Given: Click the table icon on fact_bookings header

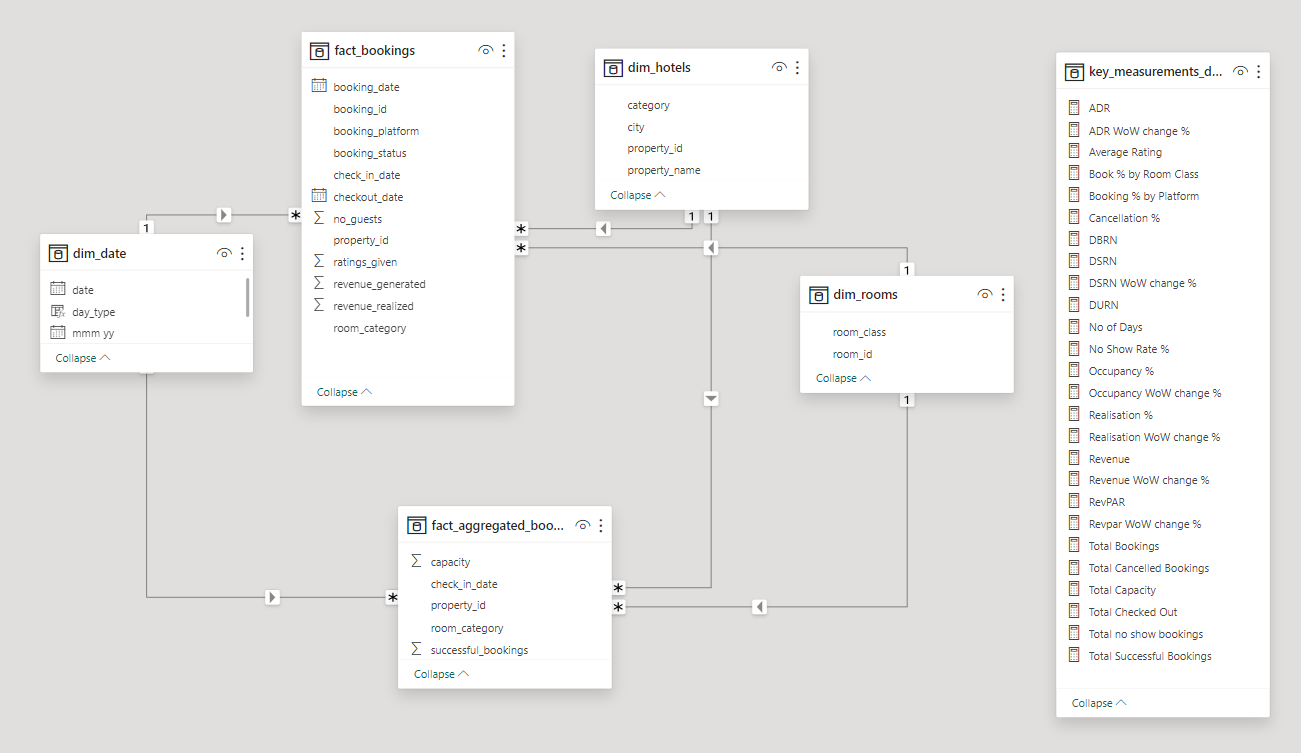Looking at the screenshot, I should (319, 50).
